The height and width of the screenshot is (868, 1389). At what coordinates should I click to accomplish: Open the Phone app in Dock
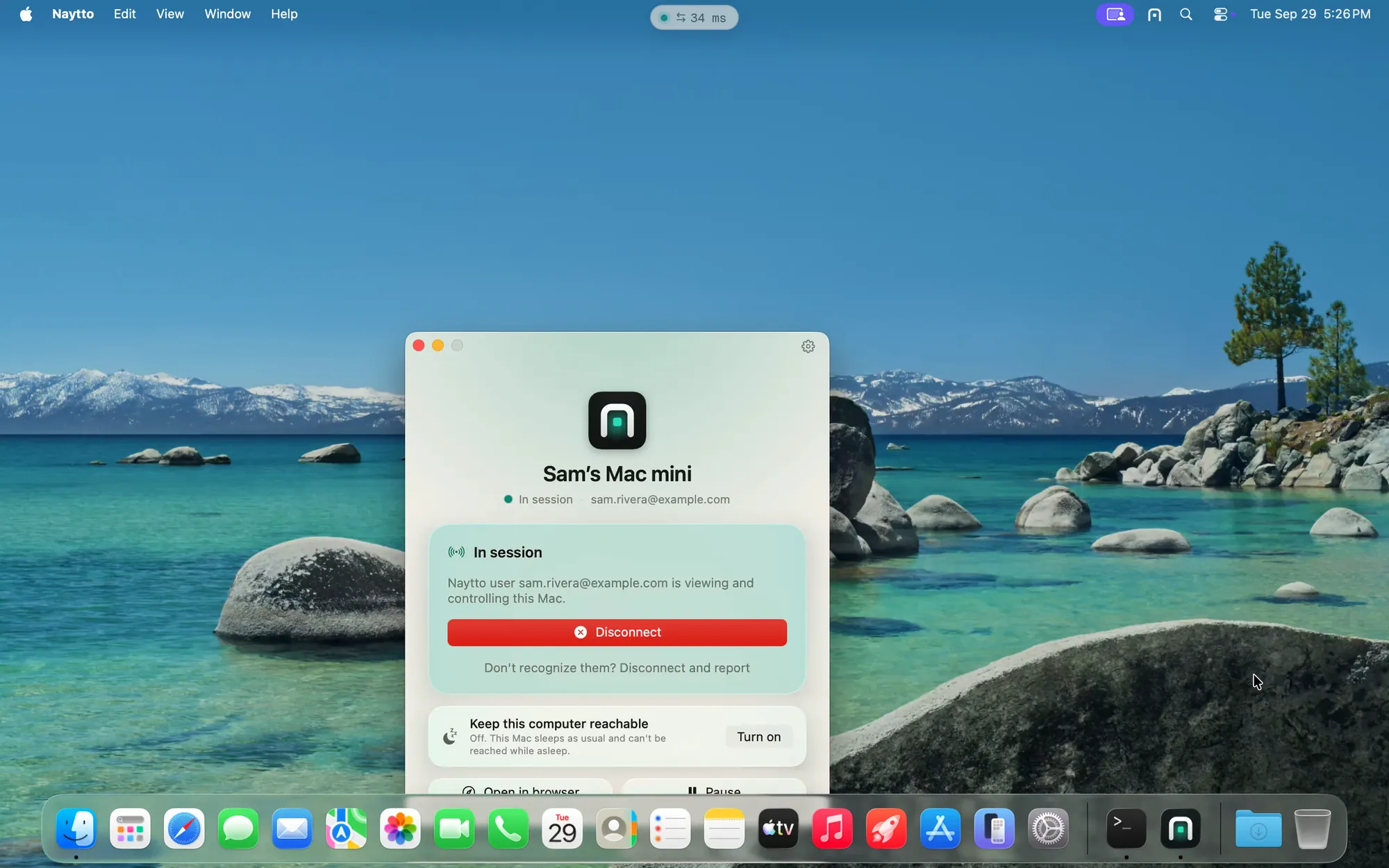(508, 828)
